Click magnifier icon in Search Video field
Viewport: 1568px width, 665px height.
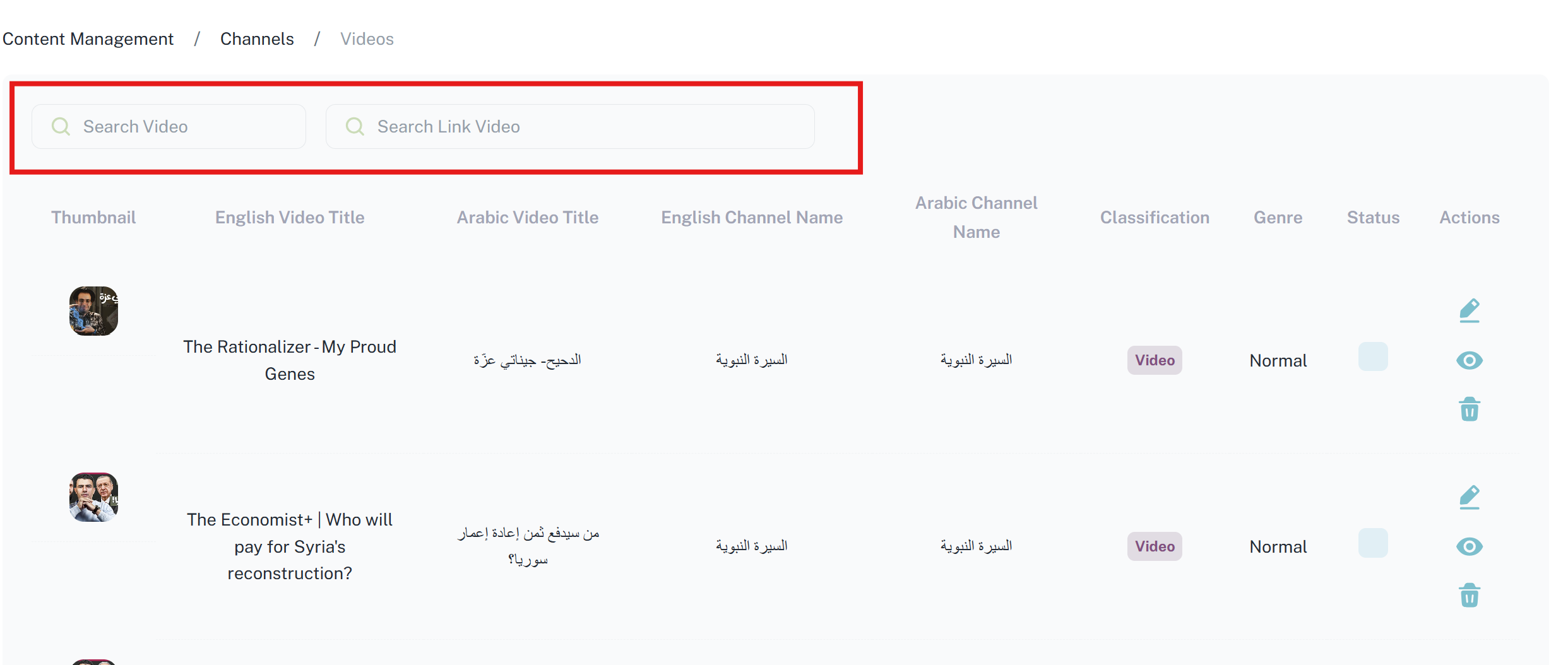pos(61,127)
